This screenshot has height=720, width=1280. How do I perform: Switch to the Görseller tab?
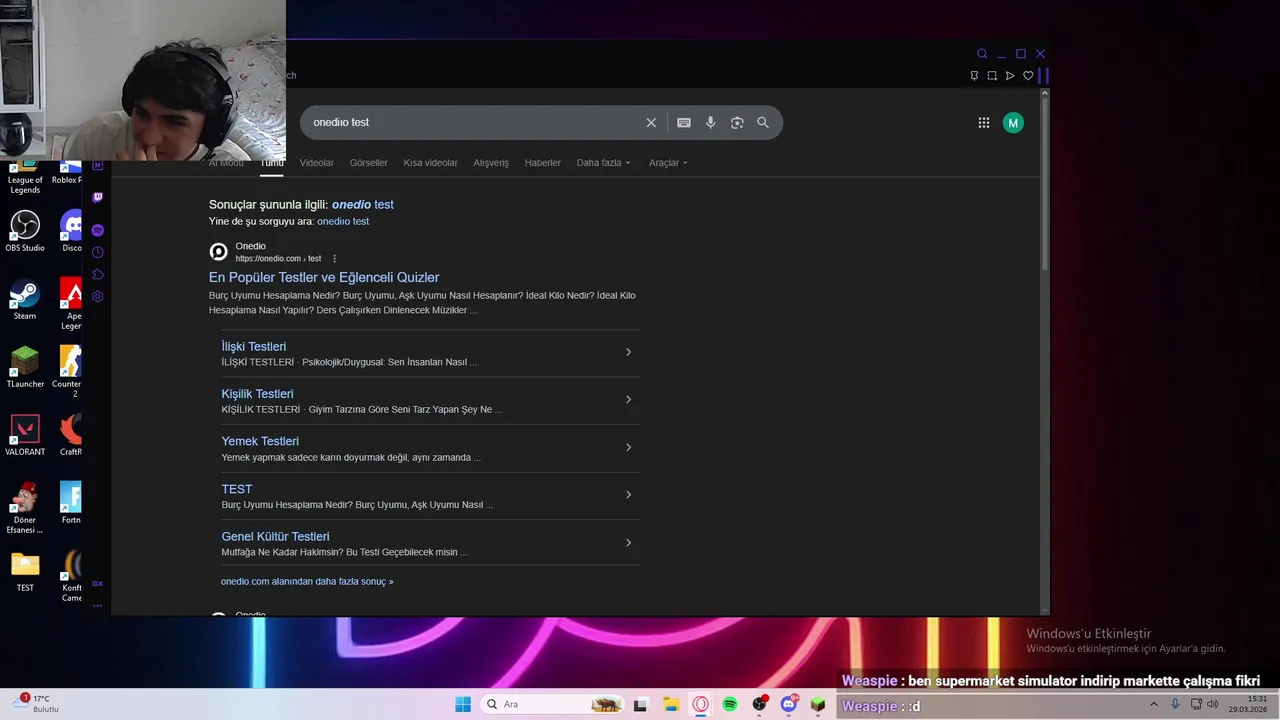pyautogui.click(x=368, y=163)
